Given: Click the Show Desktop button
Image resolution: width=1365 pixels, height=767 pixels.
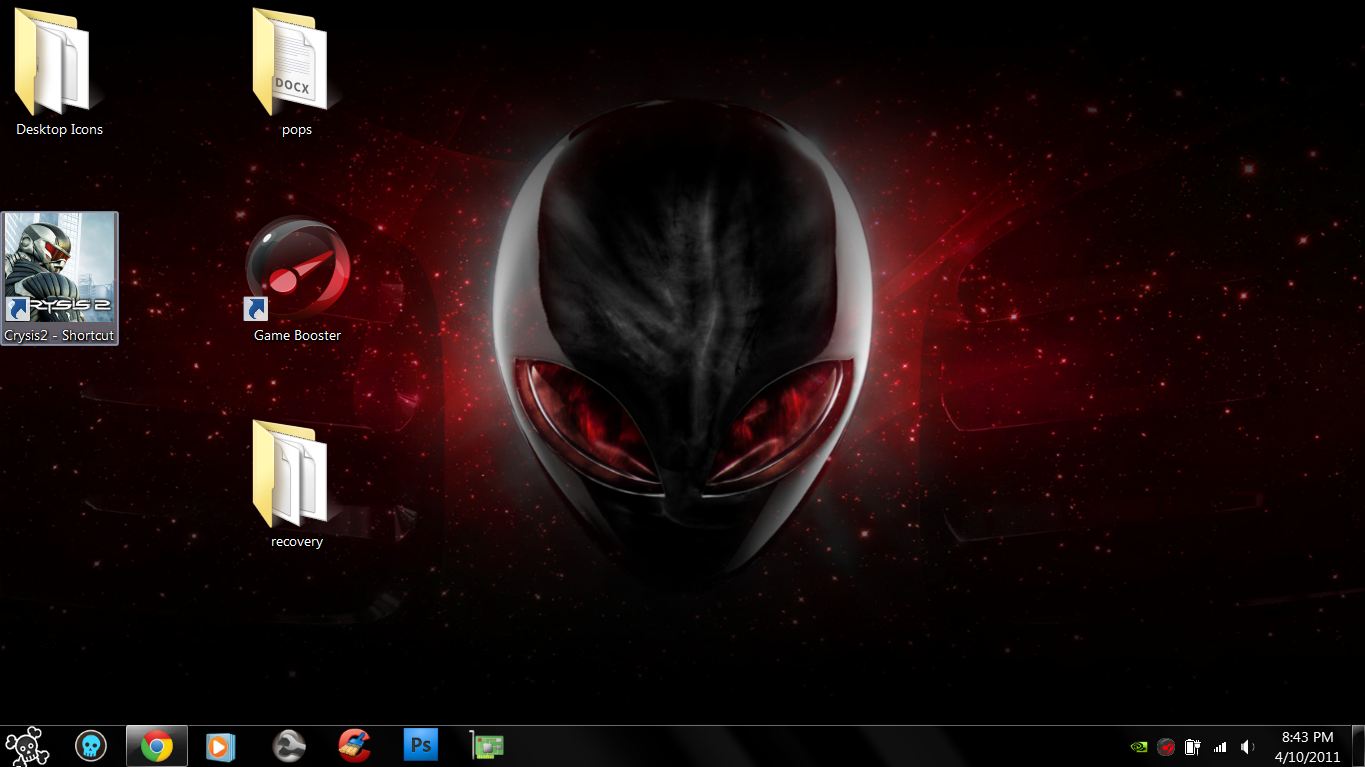Looking at the screenshot, I should click(x=1358, y=746).
